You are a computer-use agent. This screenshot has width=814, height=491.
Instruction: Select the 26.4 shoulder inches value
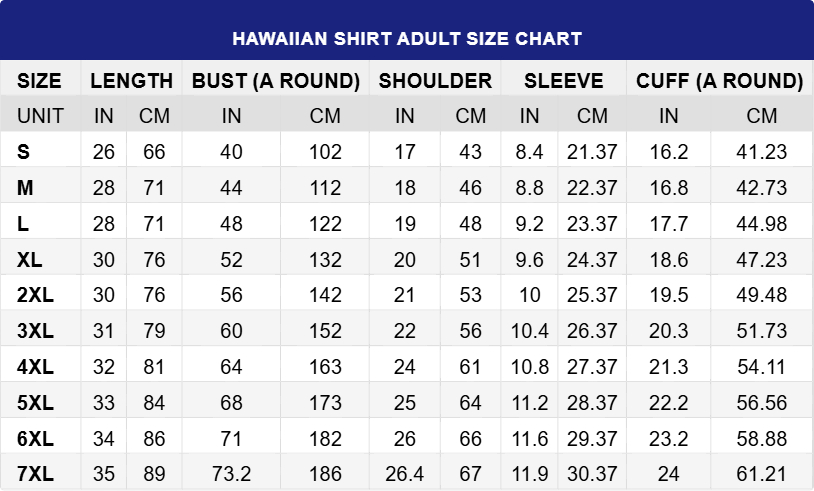click(x=404, y=473)
